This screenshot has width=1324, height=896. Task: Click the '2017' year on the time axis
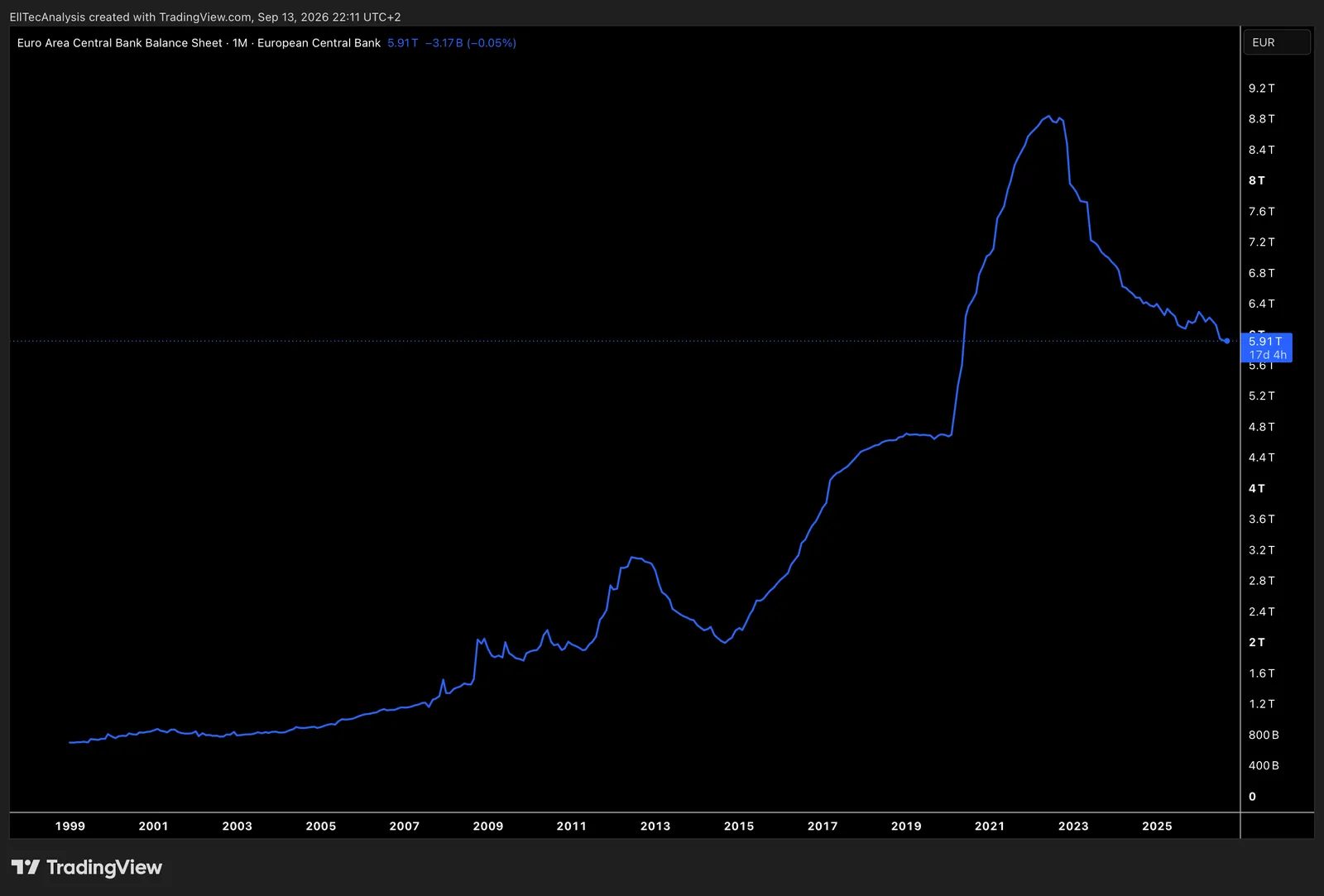(823, 826)
